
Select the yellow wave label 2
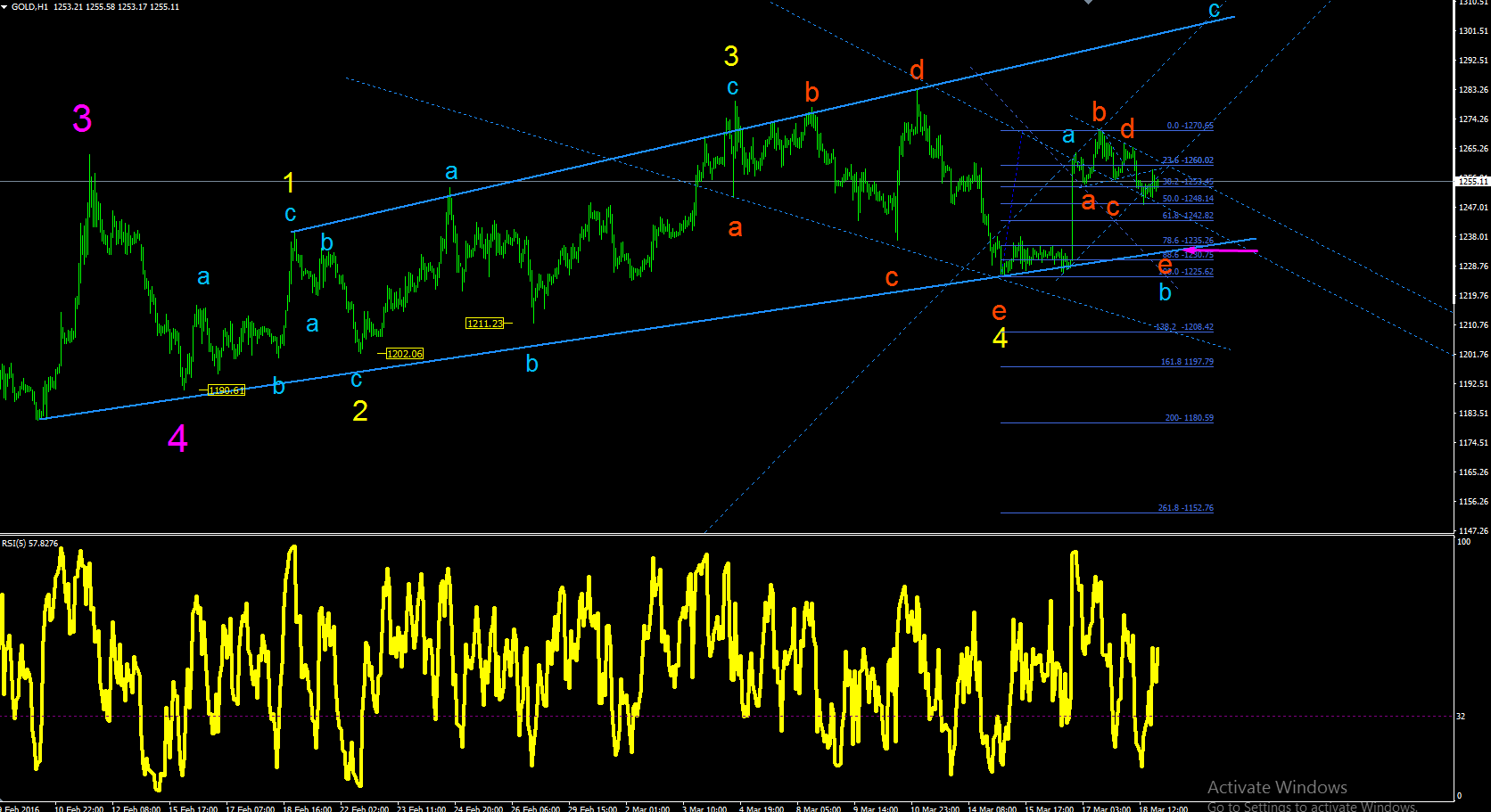click(359, 411)
